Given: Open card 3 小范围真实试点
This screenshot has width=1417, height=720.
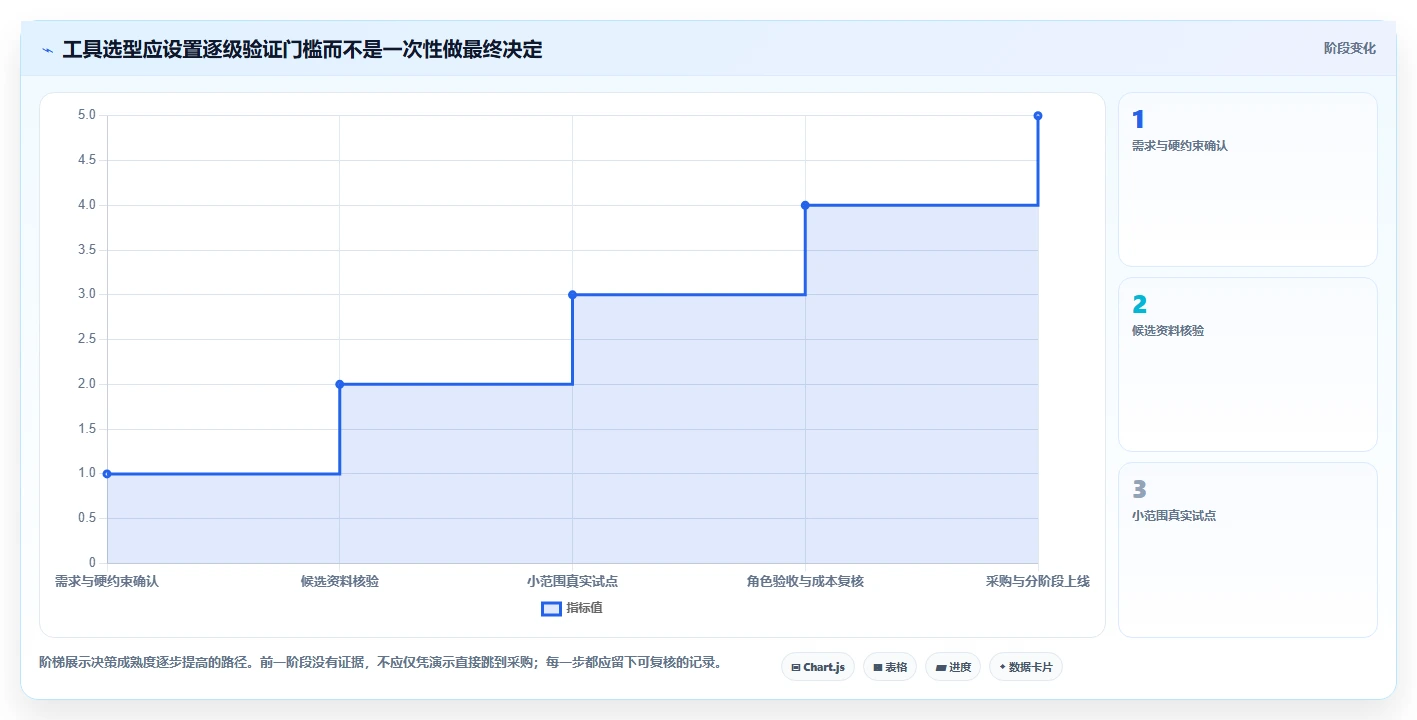Looking at the screenshot, I should coord(1247,550).
